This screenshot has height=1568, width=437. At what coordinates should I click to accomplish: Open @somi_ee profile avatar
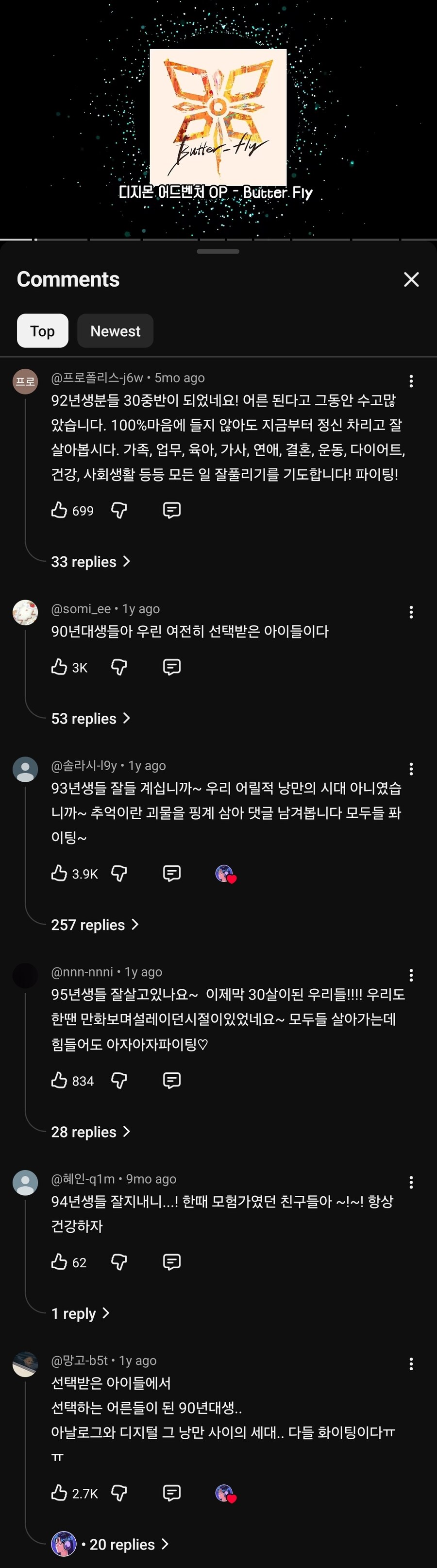point(26,612)
